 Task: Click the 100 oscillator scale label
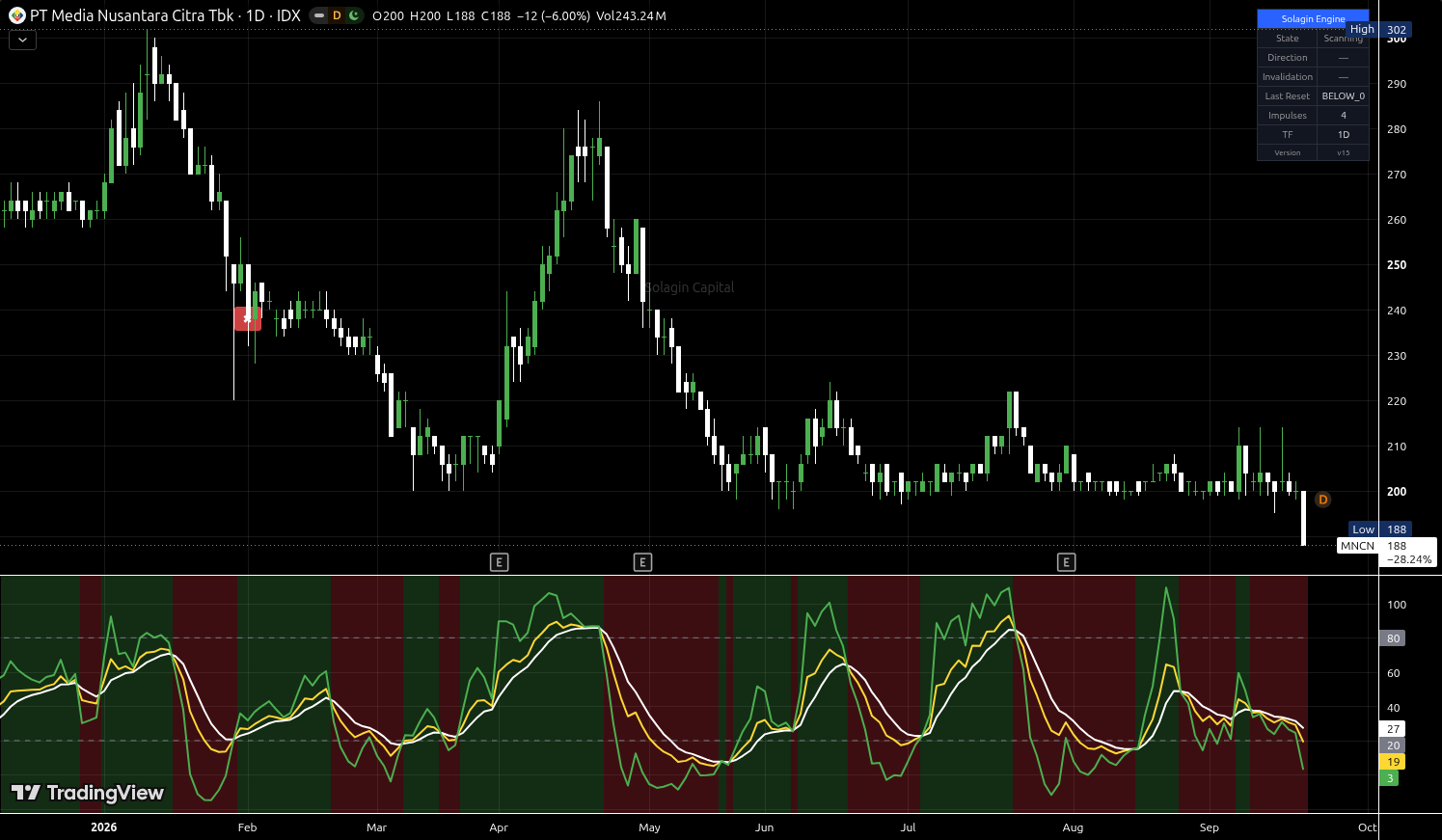(1397, 605)
